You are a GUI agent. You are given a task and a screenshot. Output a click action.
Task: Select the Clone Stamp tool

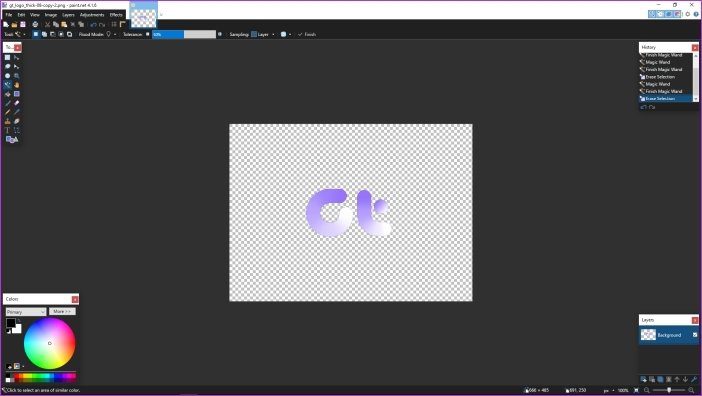(7, 121)
